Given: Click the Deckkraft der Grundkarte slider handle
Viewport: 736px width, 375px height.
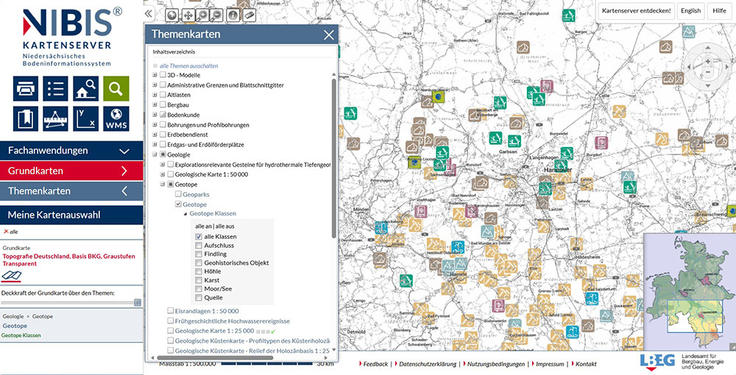Looking at the screenshot, I should click(138, 303).
